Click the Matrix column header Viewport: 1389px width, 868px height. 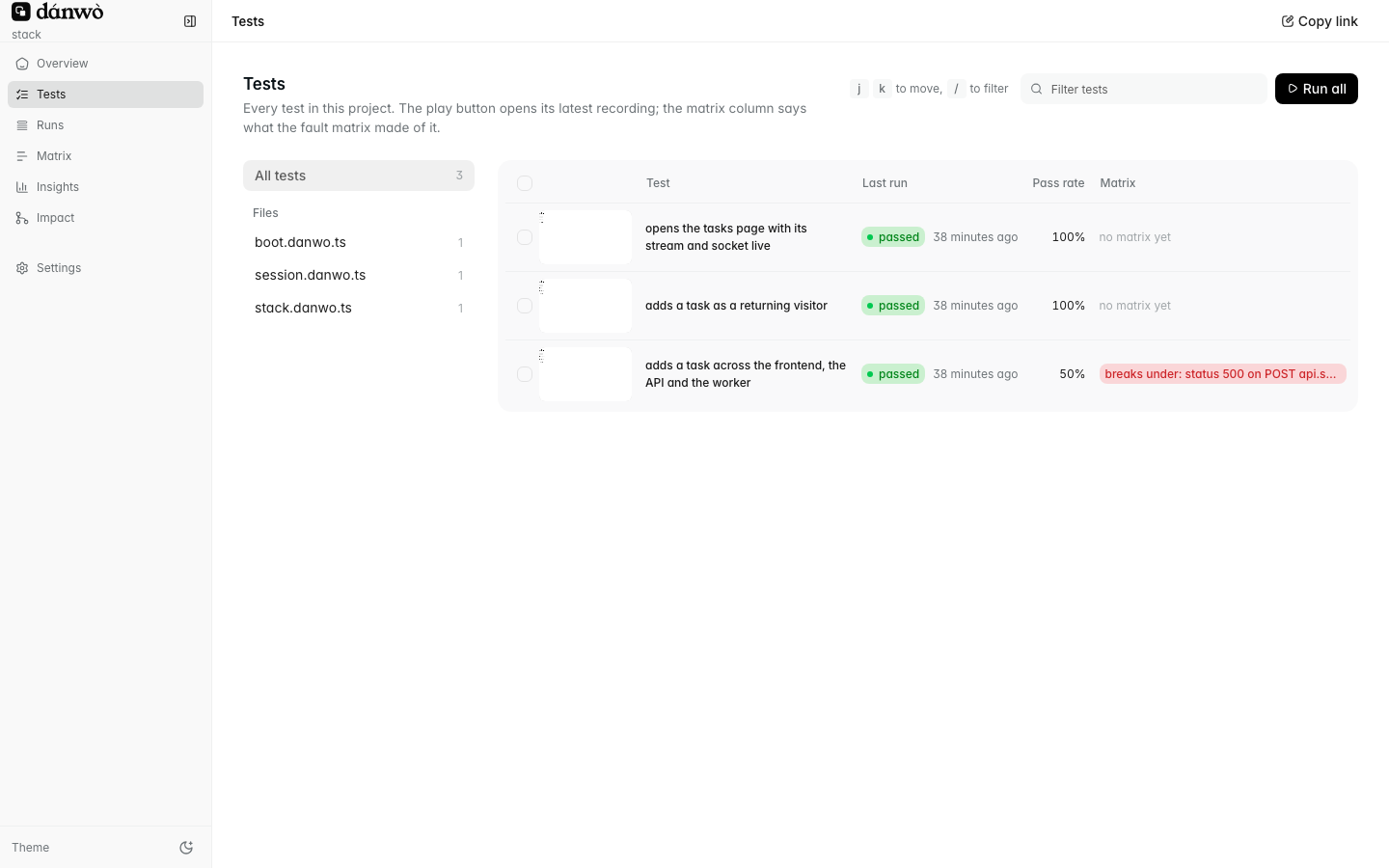point(1118,183)
